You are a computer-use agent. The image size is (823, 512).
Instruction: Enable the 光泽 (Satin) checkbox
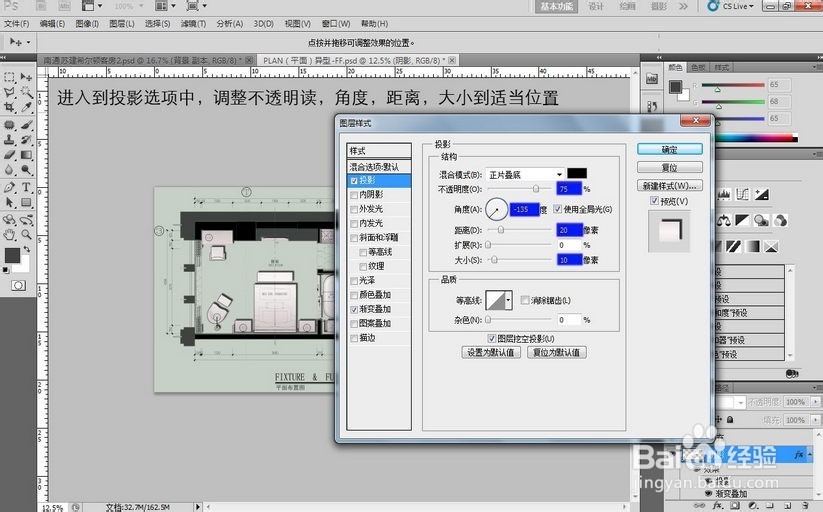pyautogui.click(x=354, y=281)
